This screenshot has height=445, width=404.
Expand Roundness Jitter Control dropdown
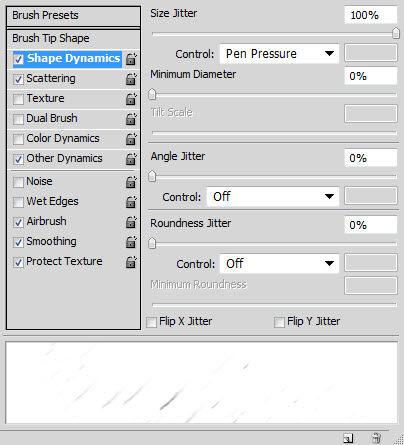pos(279,264)
